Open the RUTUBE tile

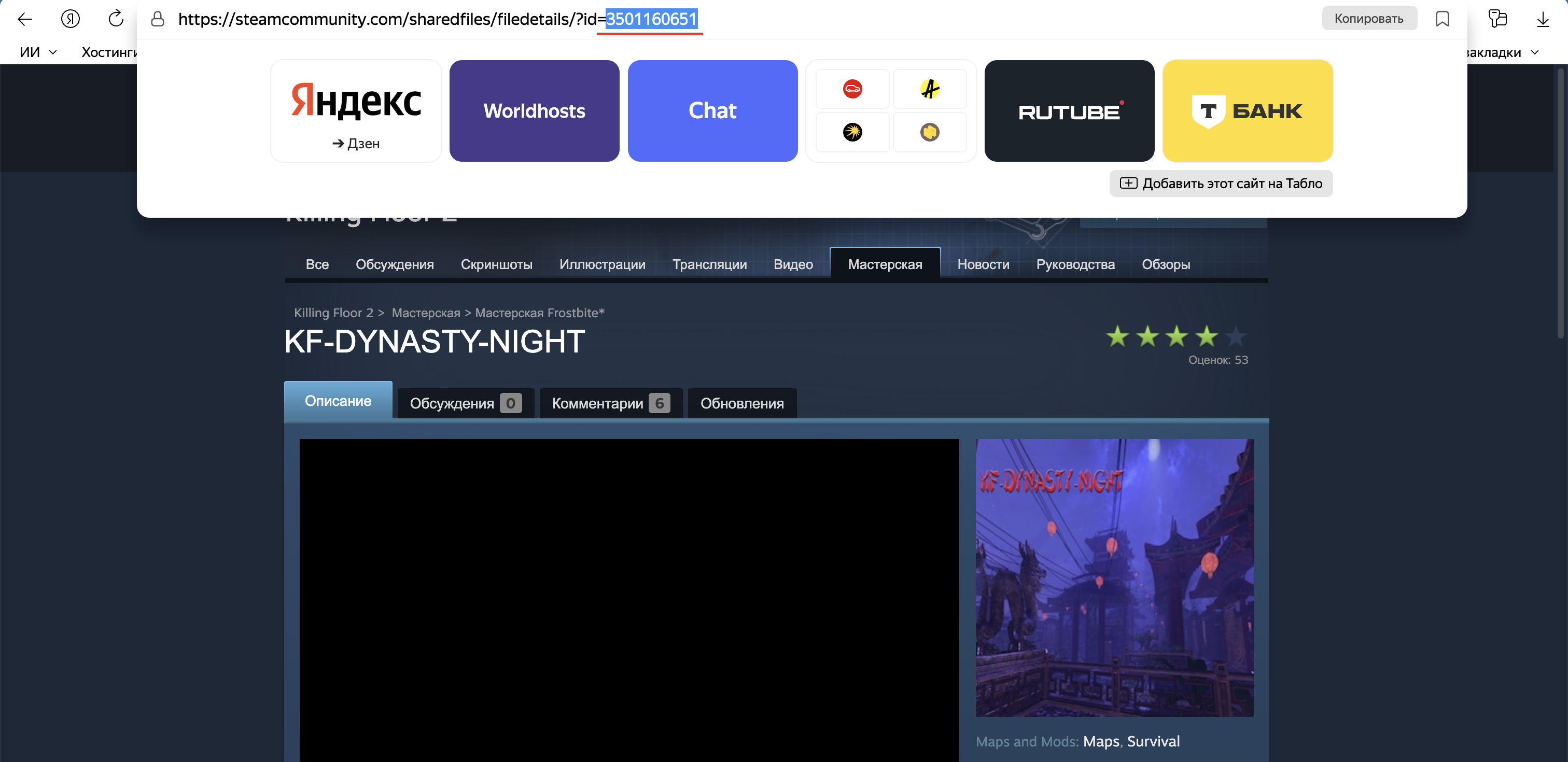[x=1069, y=111]
